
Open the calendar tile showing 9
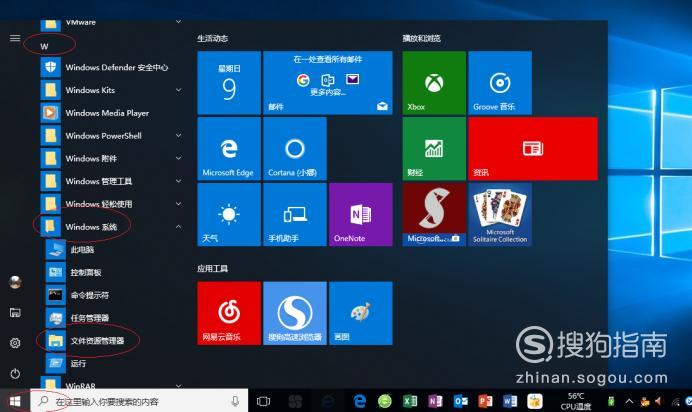[229, 83]
